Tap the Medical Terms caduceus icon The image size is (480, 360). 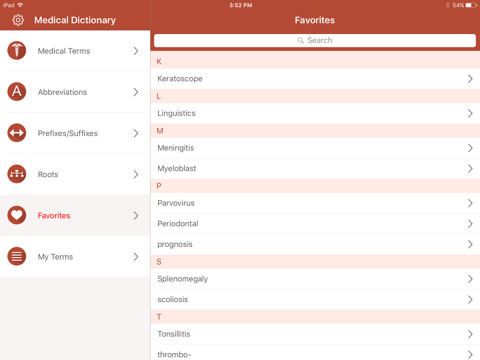pos(17,51)
